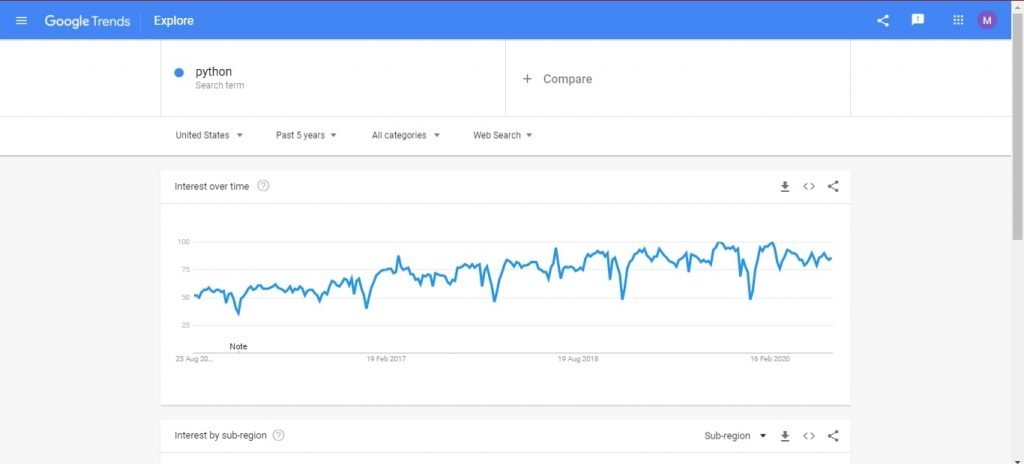Open the send feedback icon

click(918, 20)
